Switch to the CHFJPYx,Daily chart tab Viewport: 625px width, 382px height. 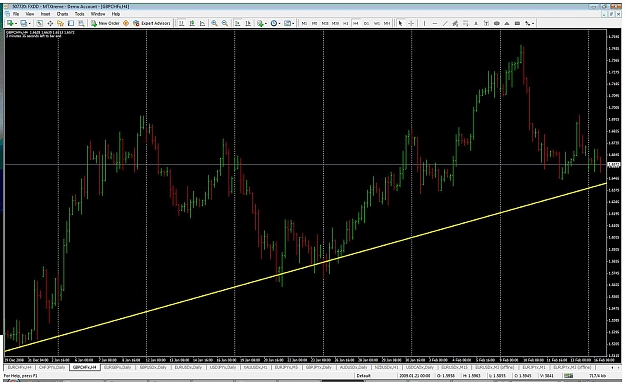point(52,367)
